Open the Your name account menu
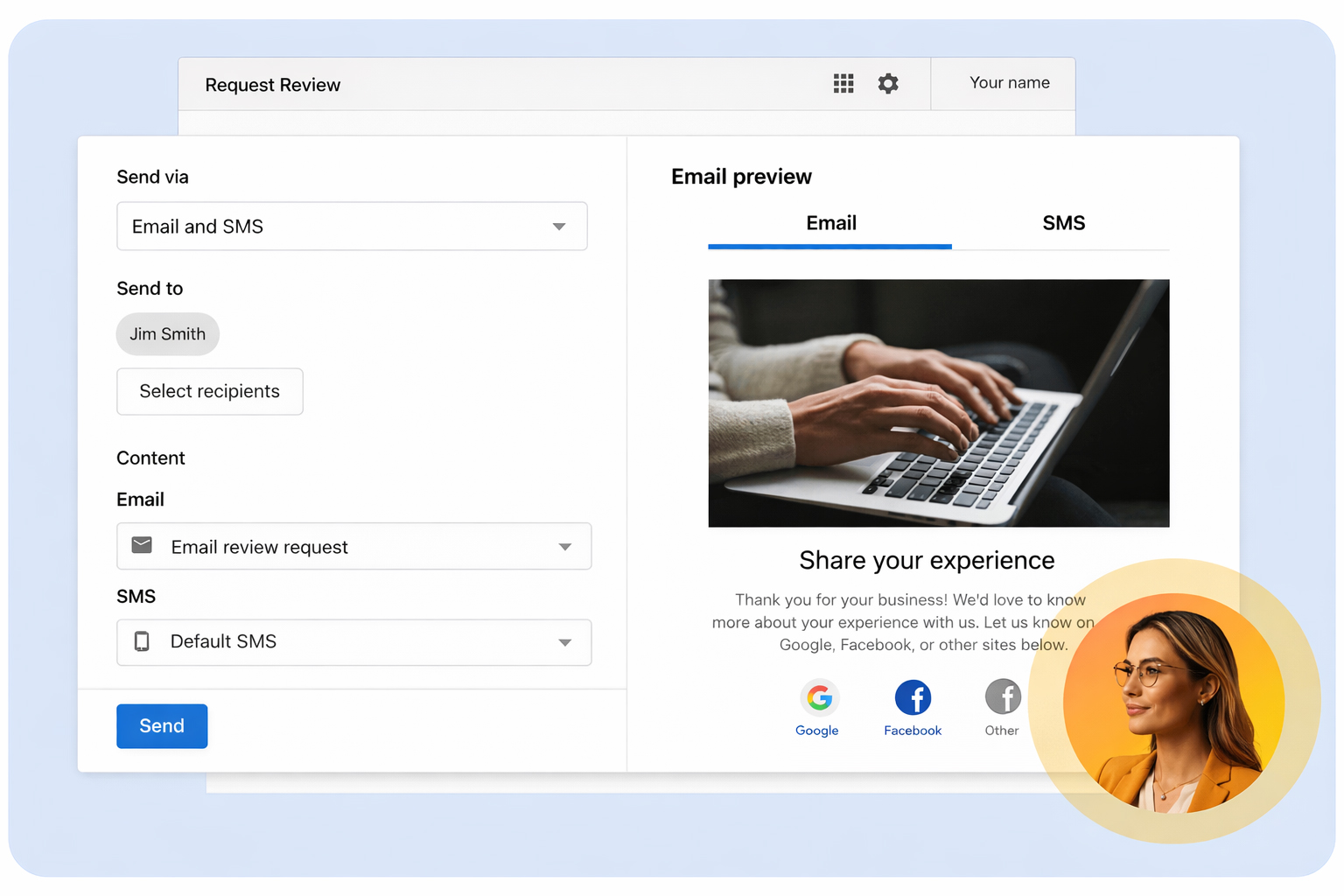Screen dimensions: 1344x896 pyautogui.click(x=1008, y=83)
